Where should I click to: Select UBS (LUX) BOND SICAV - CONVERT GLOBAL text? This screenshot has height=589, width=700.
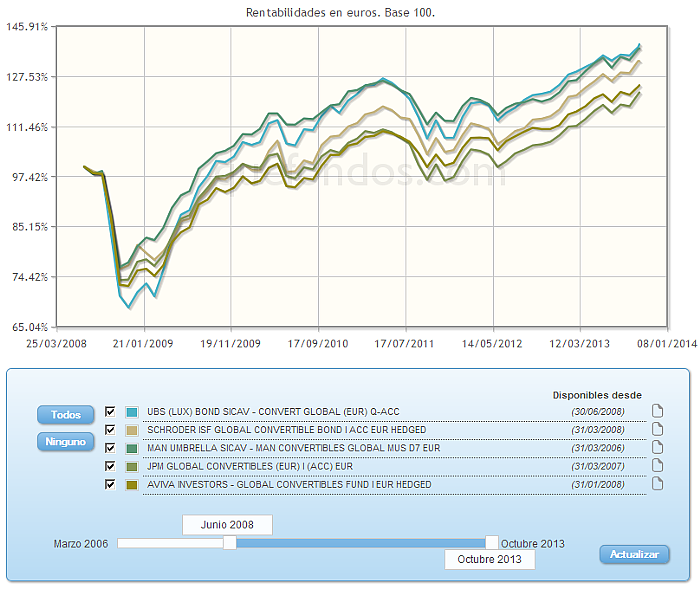(x=273, y=412)
